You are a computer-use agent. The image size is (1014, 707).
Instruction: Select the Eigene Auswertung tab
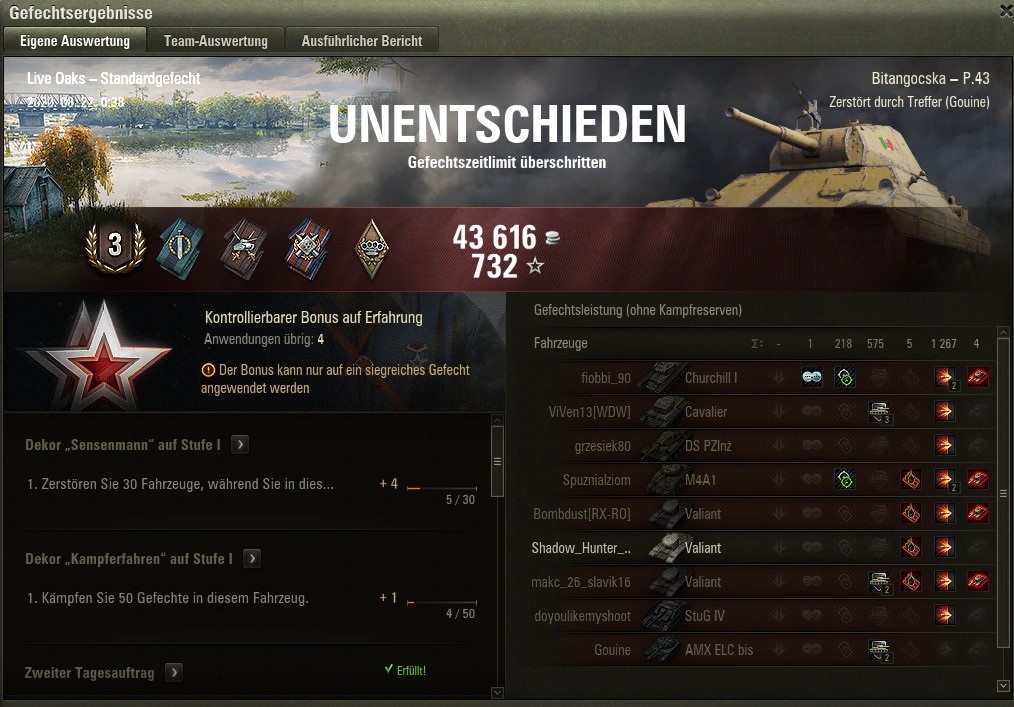tap(75, 41)
